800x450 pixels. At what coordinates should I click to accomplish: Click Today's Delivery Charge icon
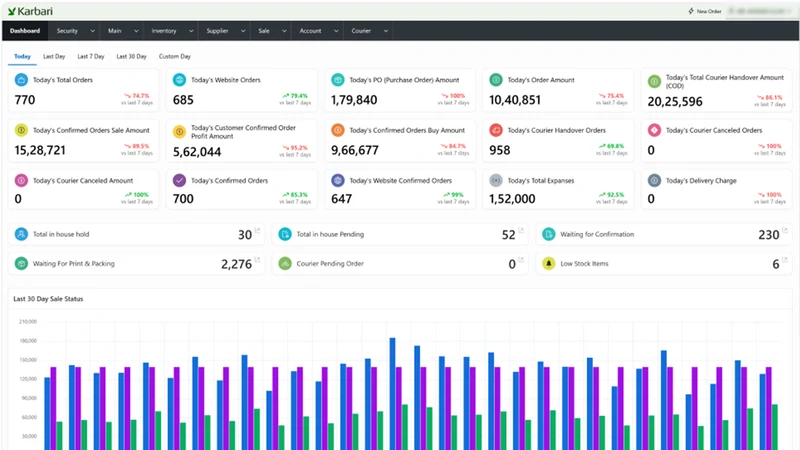coord(654,180)
